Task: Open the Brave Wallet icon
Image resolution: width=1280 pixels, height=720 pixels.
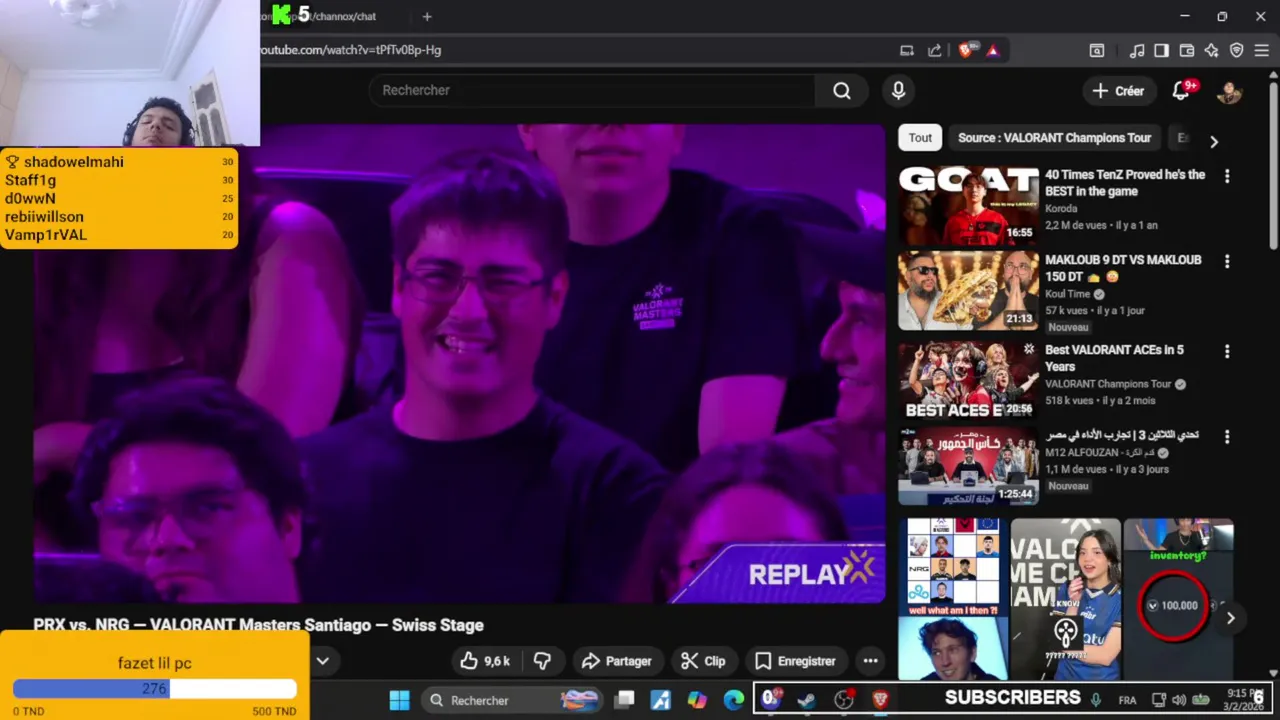Action: [1187, 50]
